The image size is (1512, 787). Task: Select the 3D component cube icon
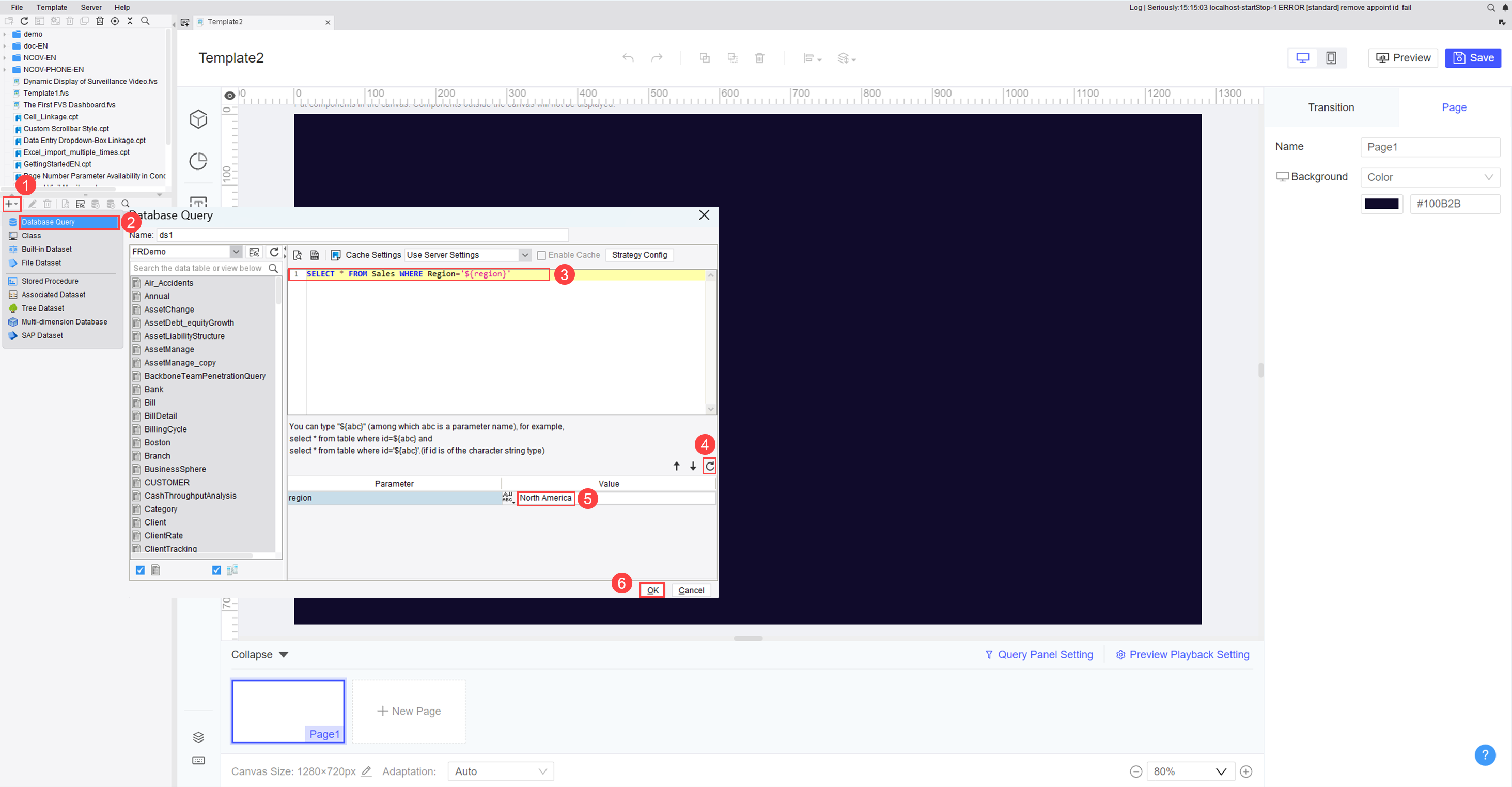(x=198, y=119)
